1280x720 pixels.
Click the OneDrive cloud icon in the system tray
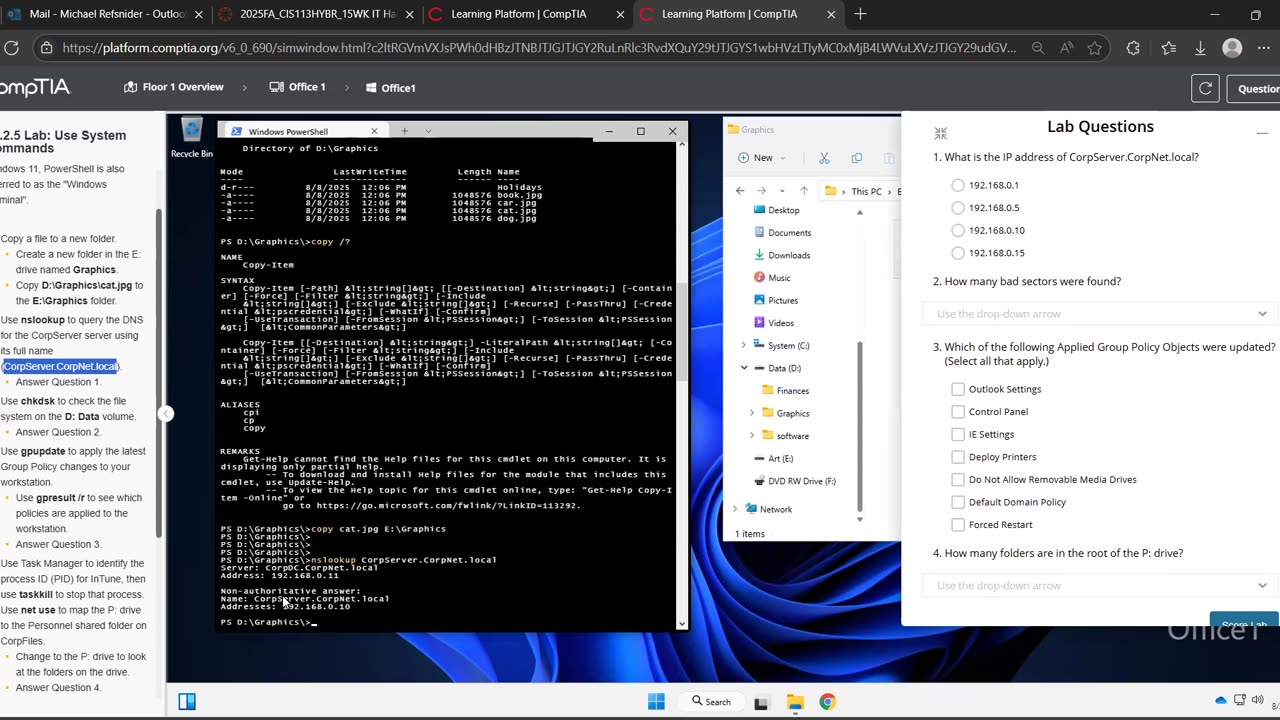coord(1220,700)
